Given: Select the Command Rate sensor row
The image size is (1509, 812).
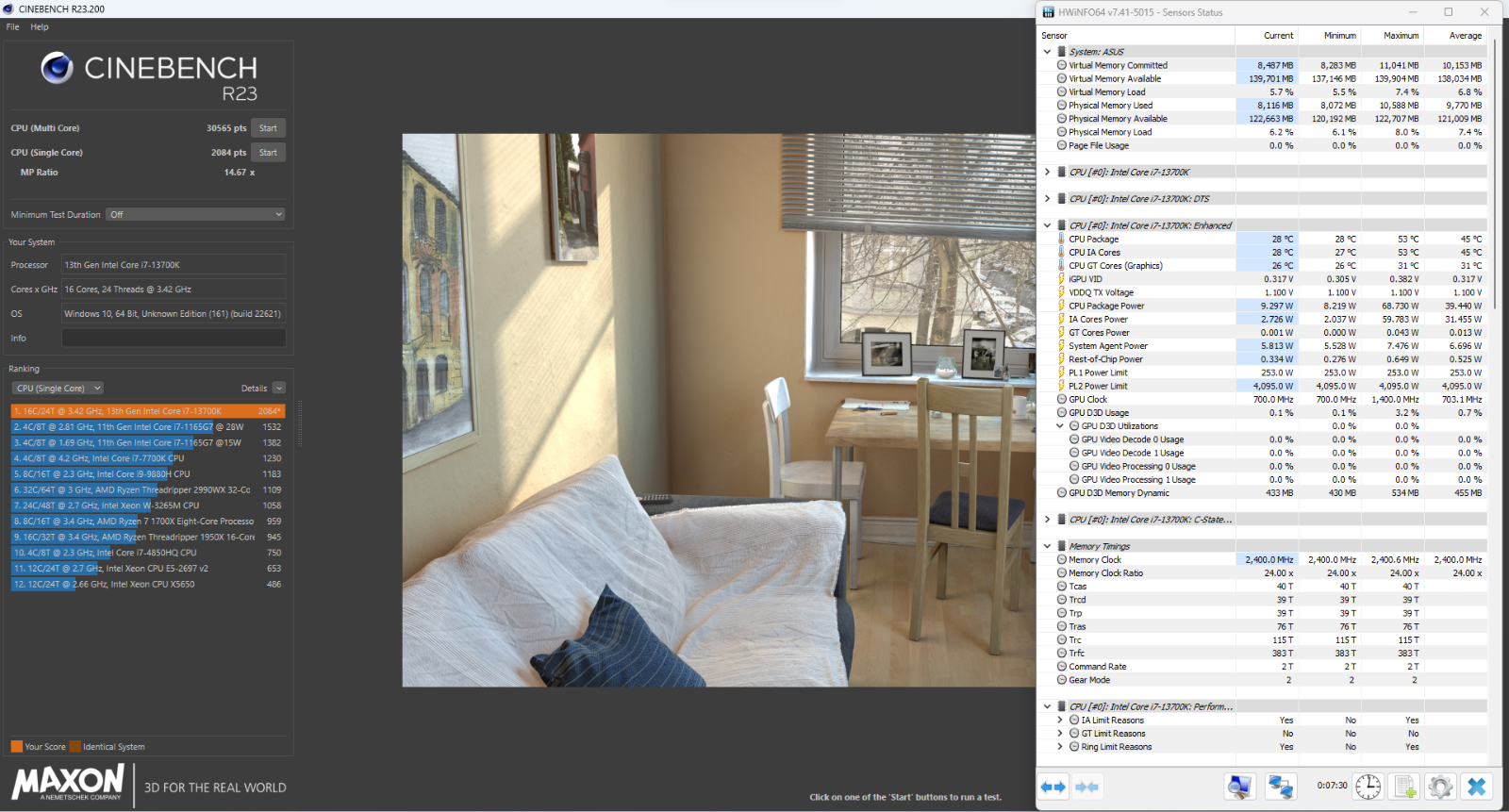Looking at the screenshot, I should pos(1263,667).
